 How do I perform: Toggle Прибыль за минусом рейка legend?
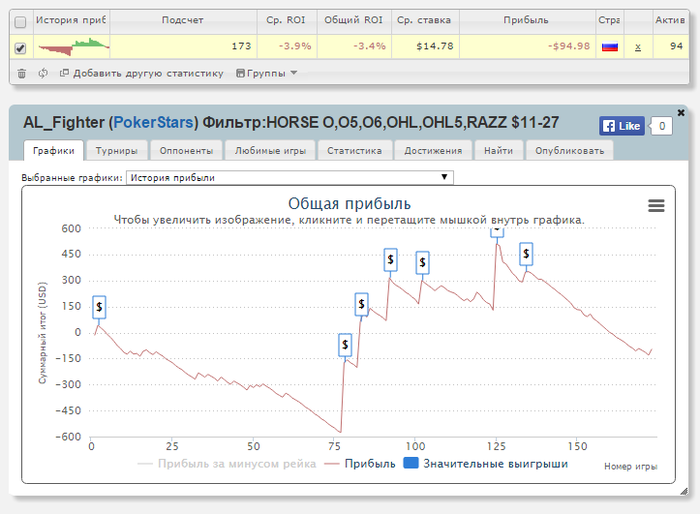click(227, 464)
